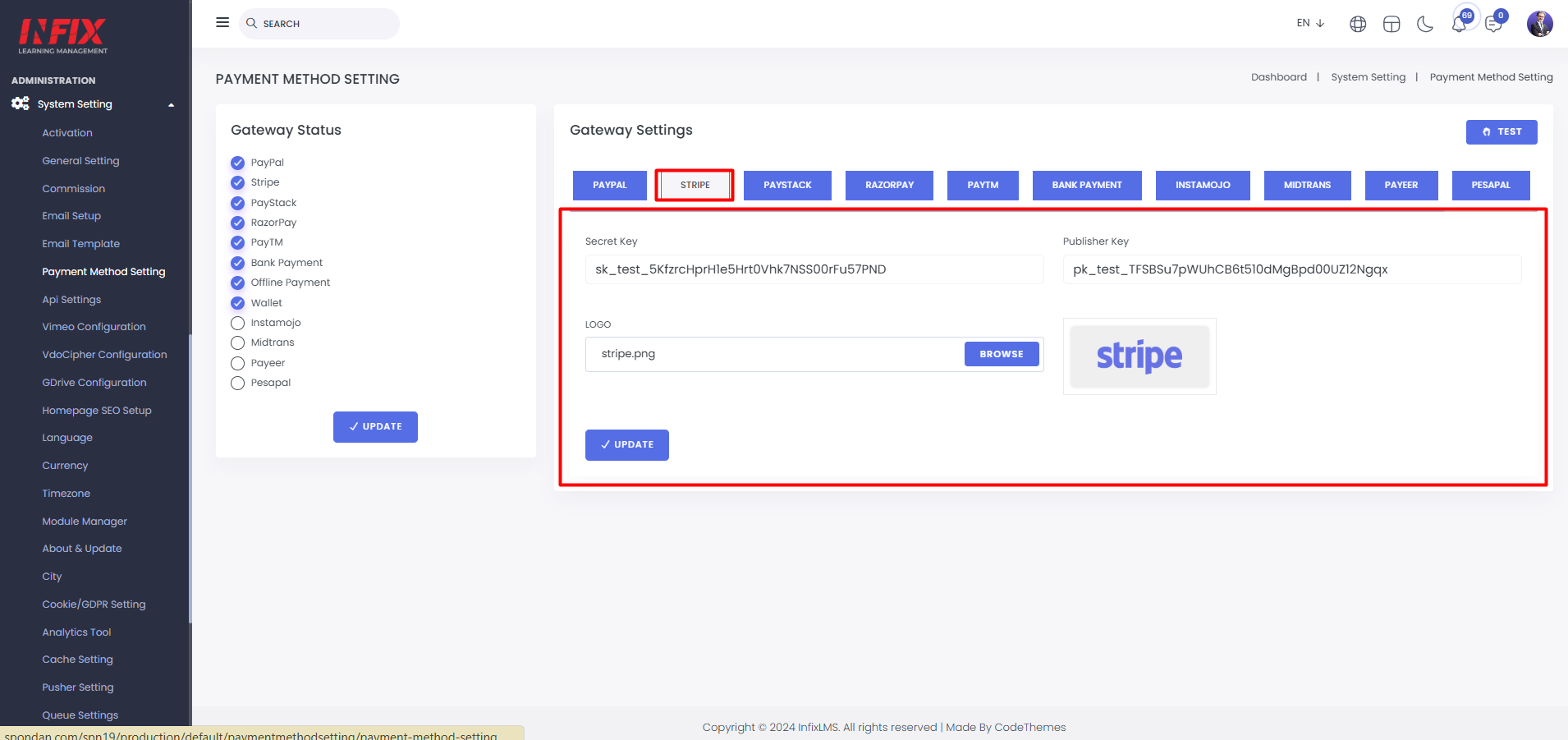Open General Setting in sidebar
The width and height of the screenshot is (1568, 740).
80,161
